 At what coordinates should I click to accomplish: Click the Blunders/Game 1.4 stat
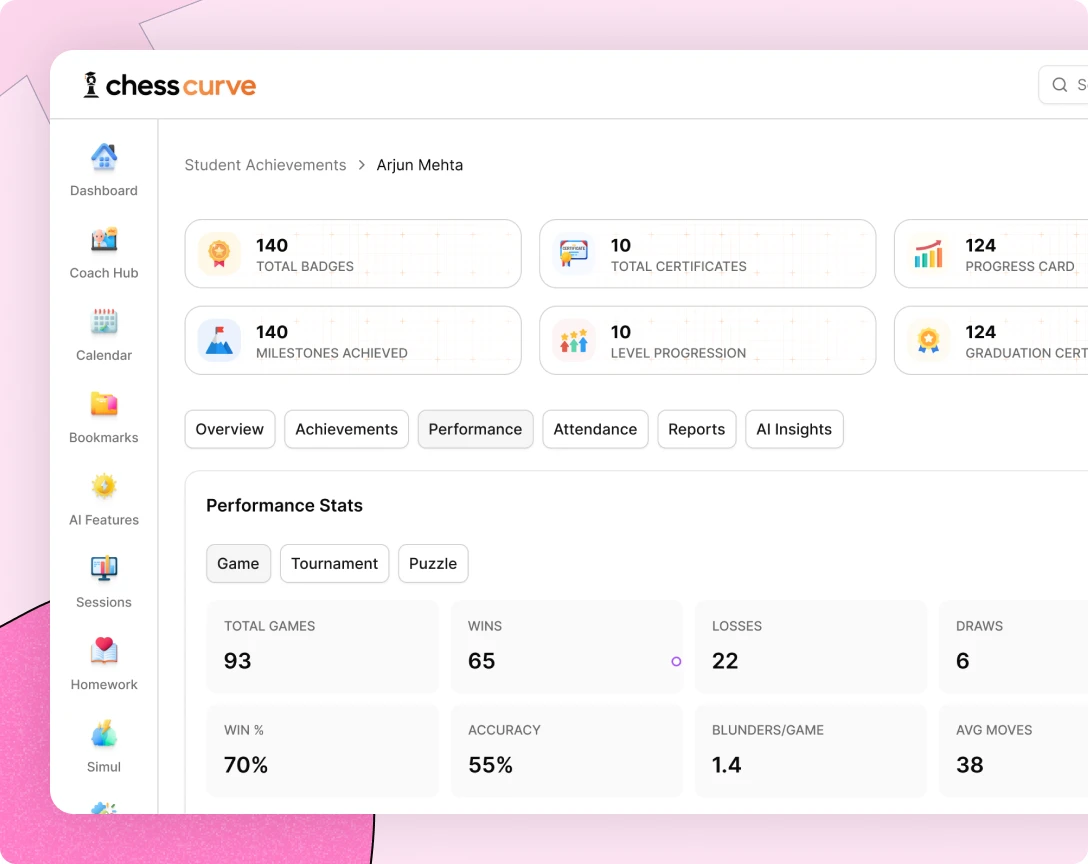tap(810, 751)
